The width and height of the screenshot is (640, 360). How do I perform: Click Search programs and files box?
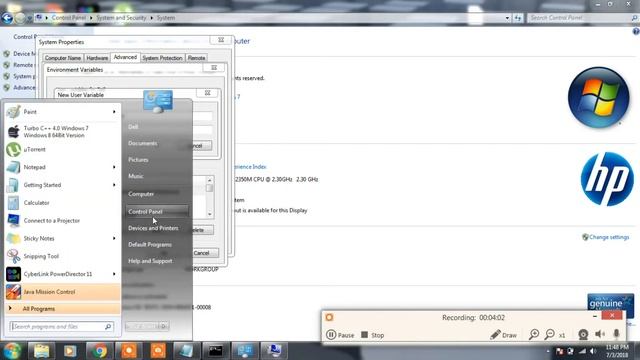point(61,327)
